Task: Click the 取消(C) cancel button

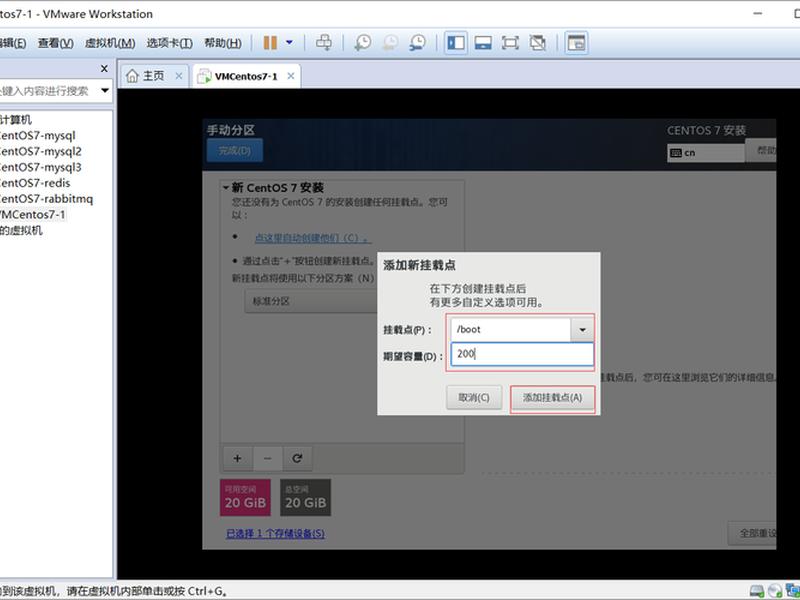Action: pyautogui.click(x=474, y=397)
